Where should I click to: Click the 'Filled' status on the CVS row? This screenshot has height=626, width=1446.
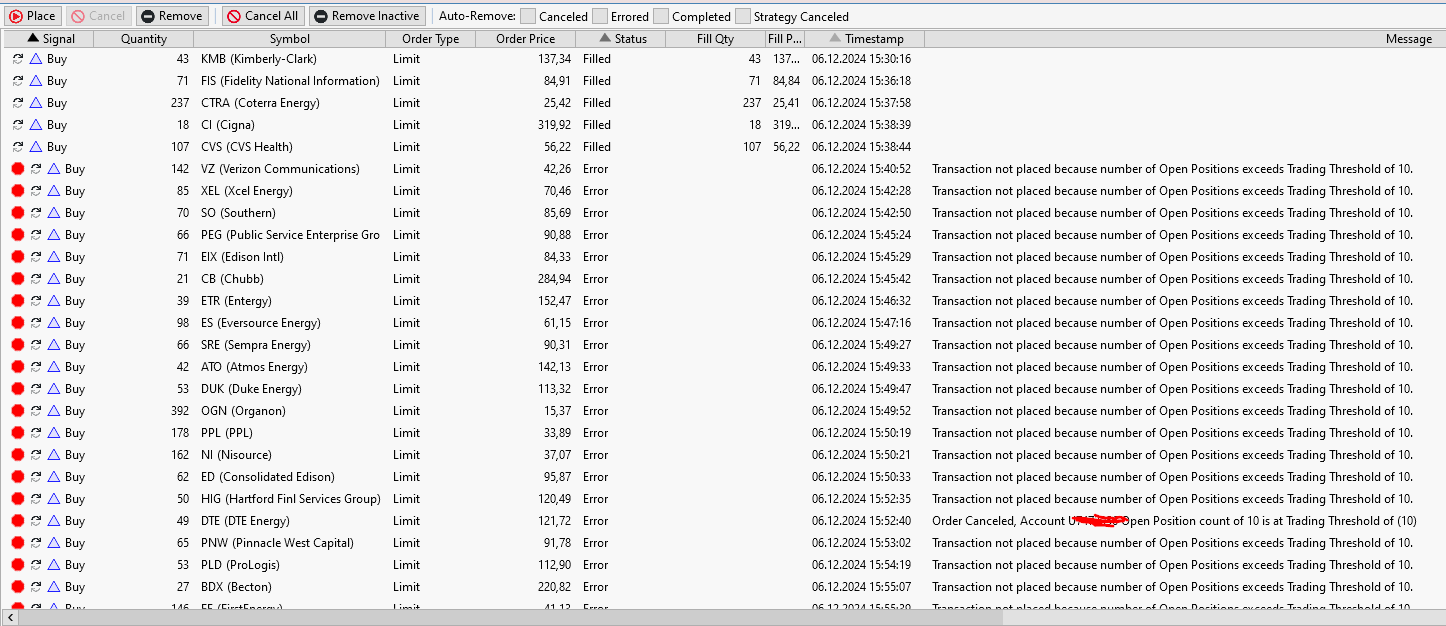click(597, 147)
